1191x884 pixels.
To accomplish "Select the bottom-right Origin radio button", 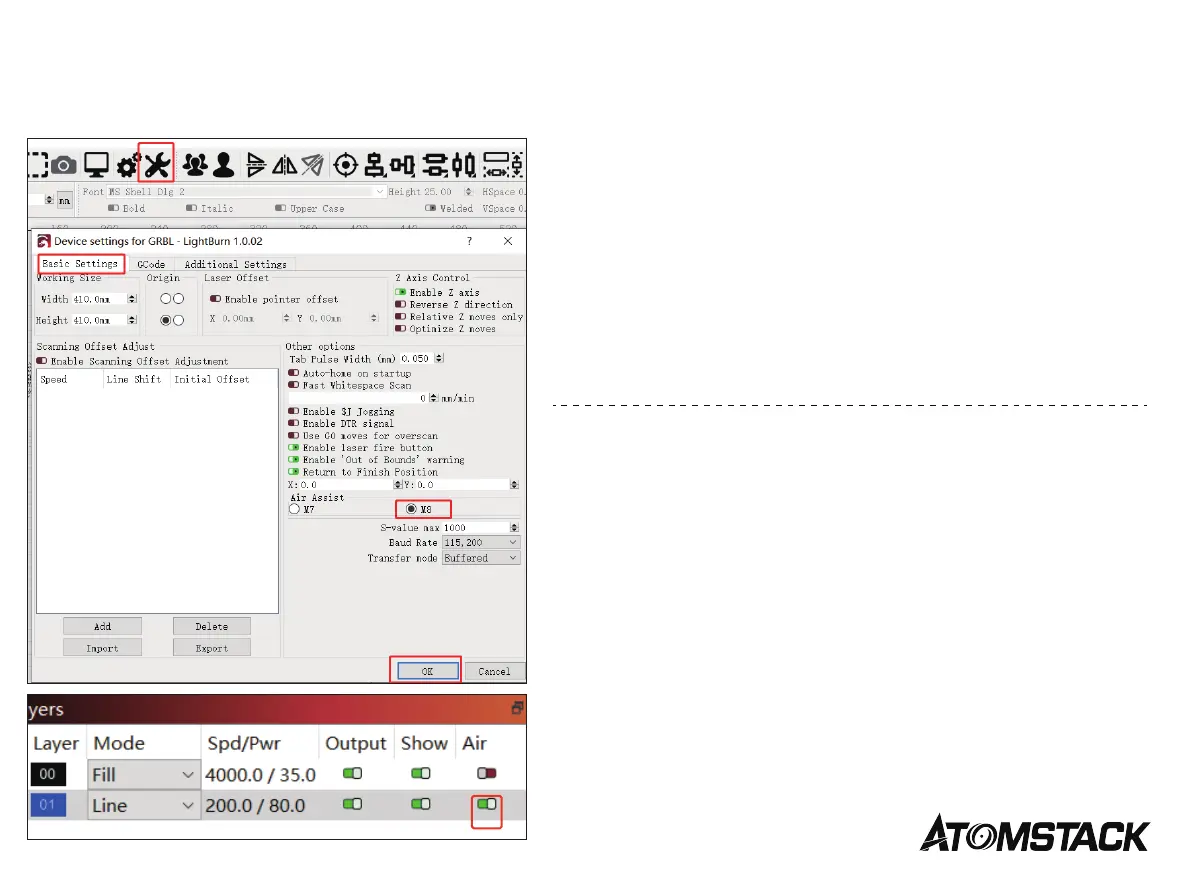I will [178, 320].
